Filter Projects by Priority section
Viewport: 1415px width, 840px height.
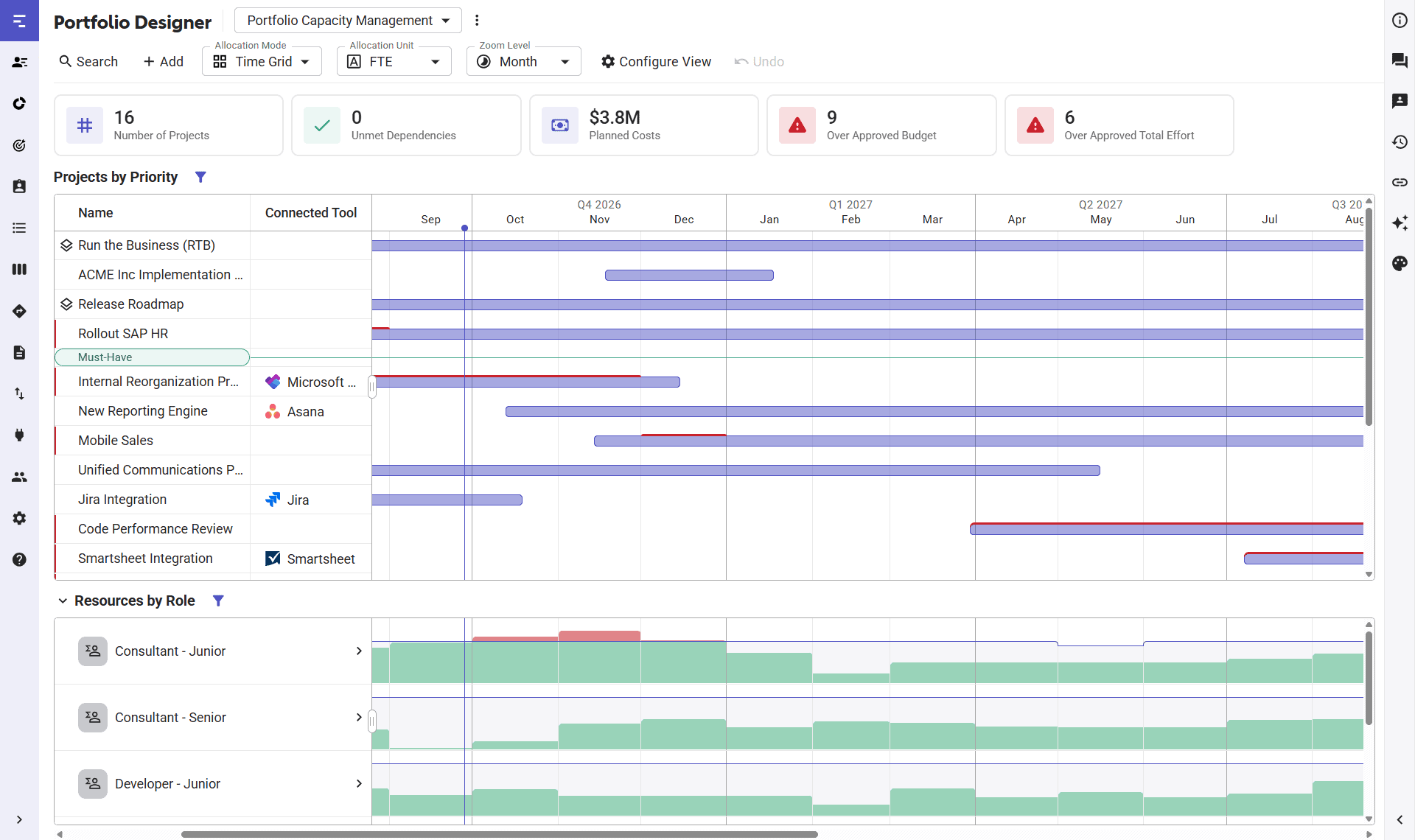pos(200,177)
